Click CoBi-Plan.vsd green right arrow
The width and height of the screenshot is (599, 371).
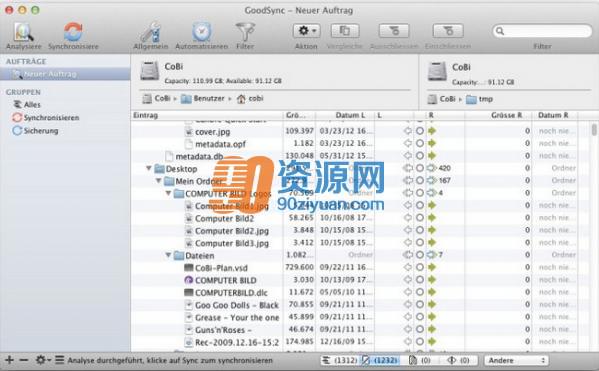(x=432, y=267)
